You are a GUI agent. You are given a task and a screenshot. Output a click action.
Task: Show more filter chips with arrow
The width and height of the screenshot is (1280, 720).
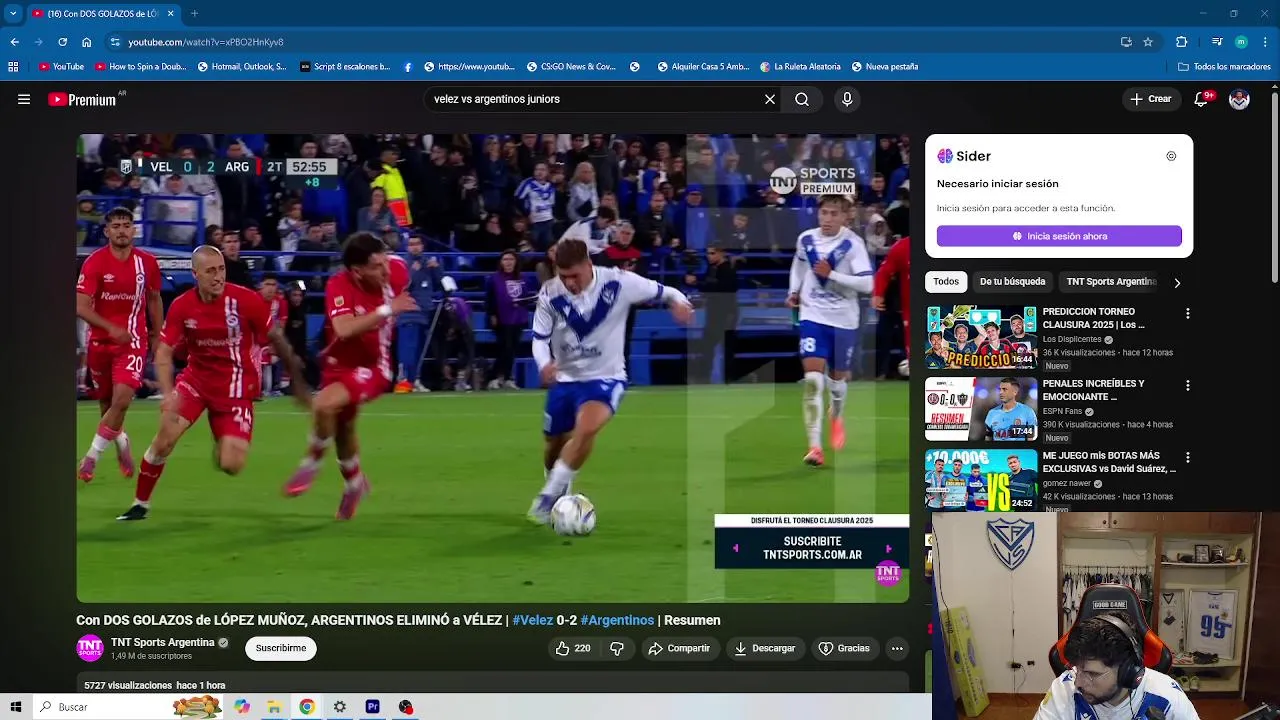click(x=1177, y=283)
